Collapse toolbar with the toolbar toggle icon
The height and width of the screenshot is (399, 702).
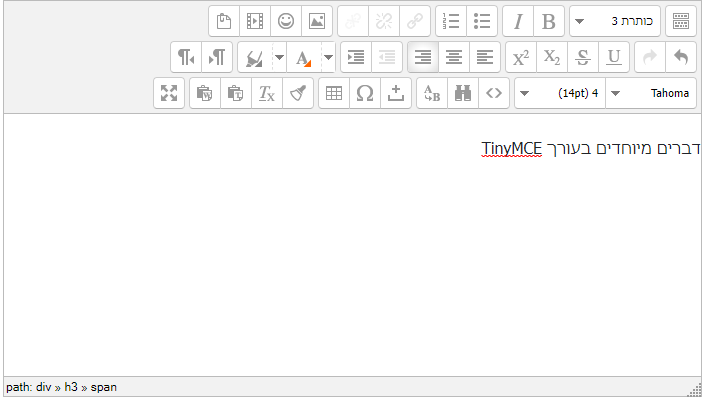coord(681,21)
